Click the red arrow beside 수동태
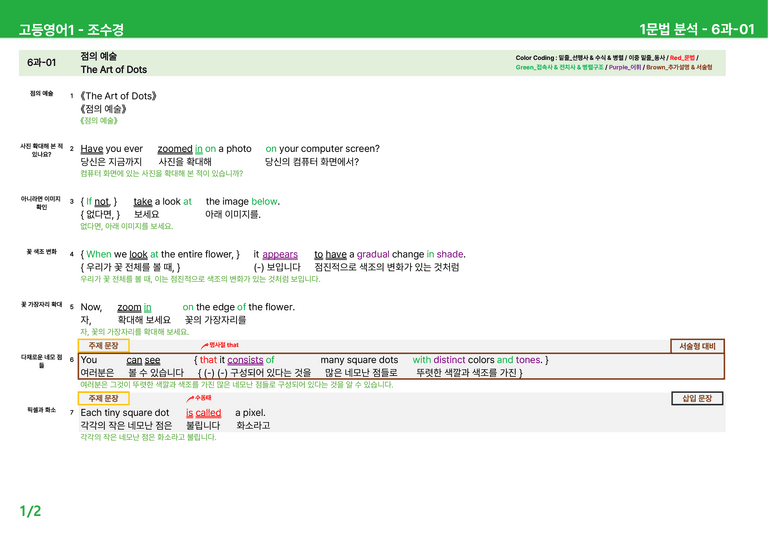This screenshot has width=768, height=543. 190,399
